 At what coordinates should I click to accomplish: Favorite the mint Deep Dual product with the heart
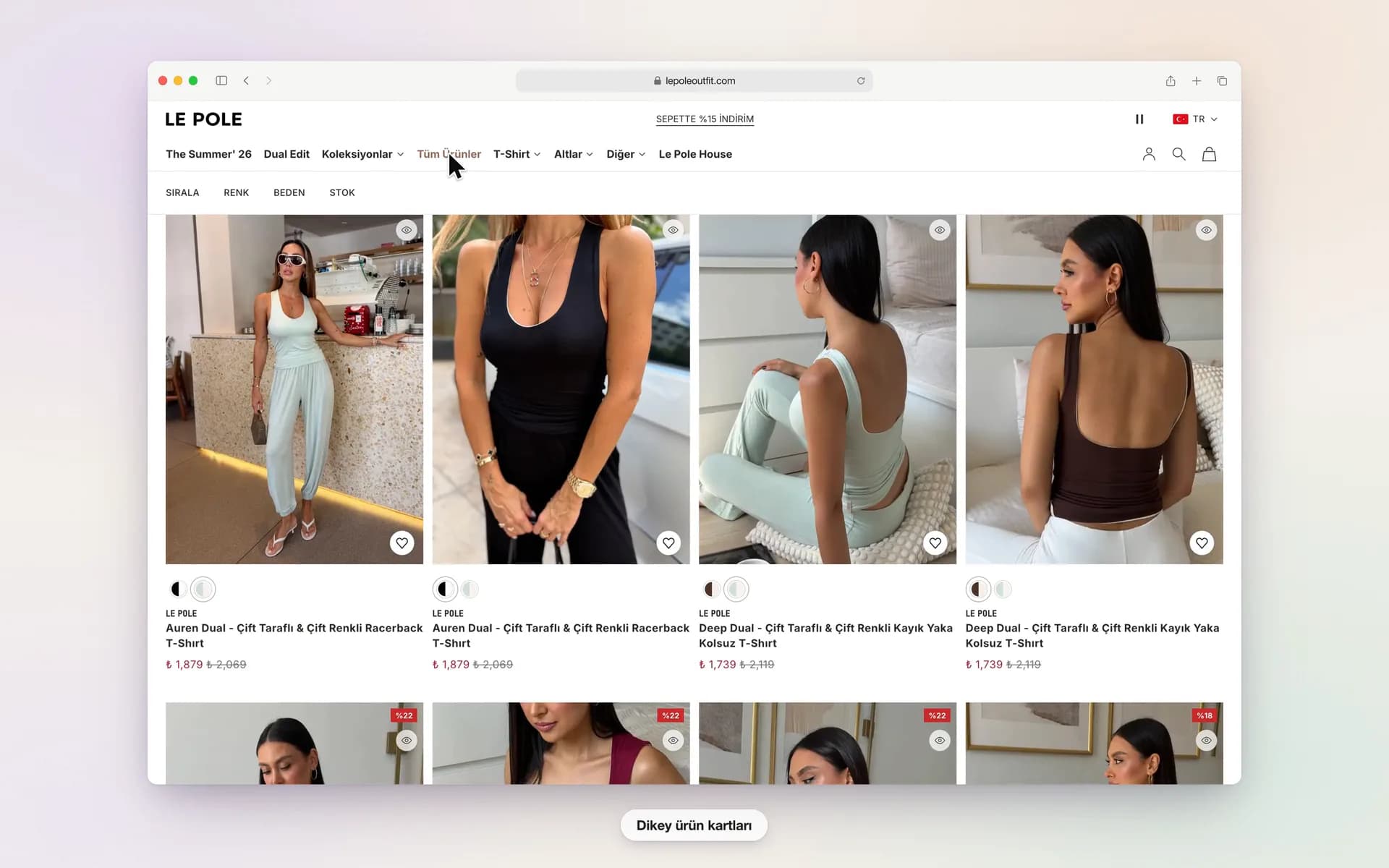[935, 543]
